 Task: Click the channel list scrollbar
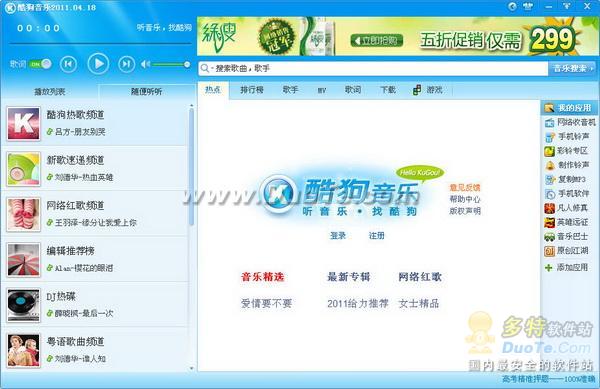click(191, 166)
